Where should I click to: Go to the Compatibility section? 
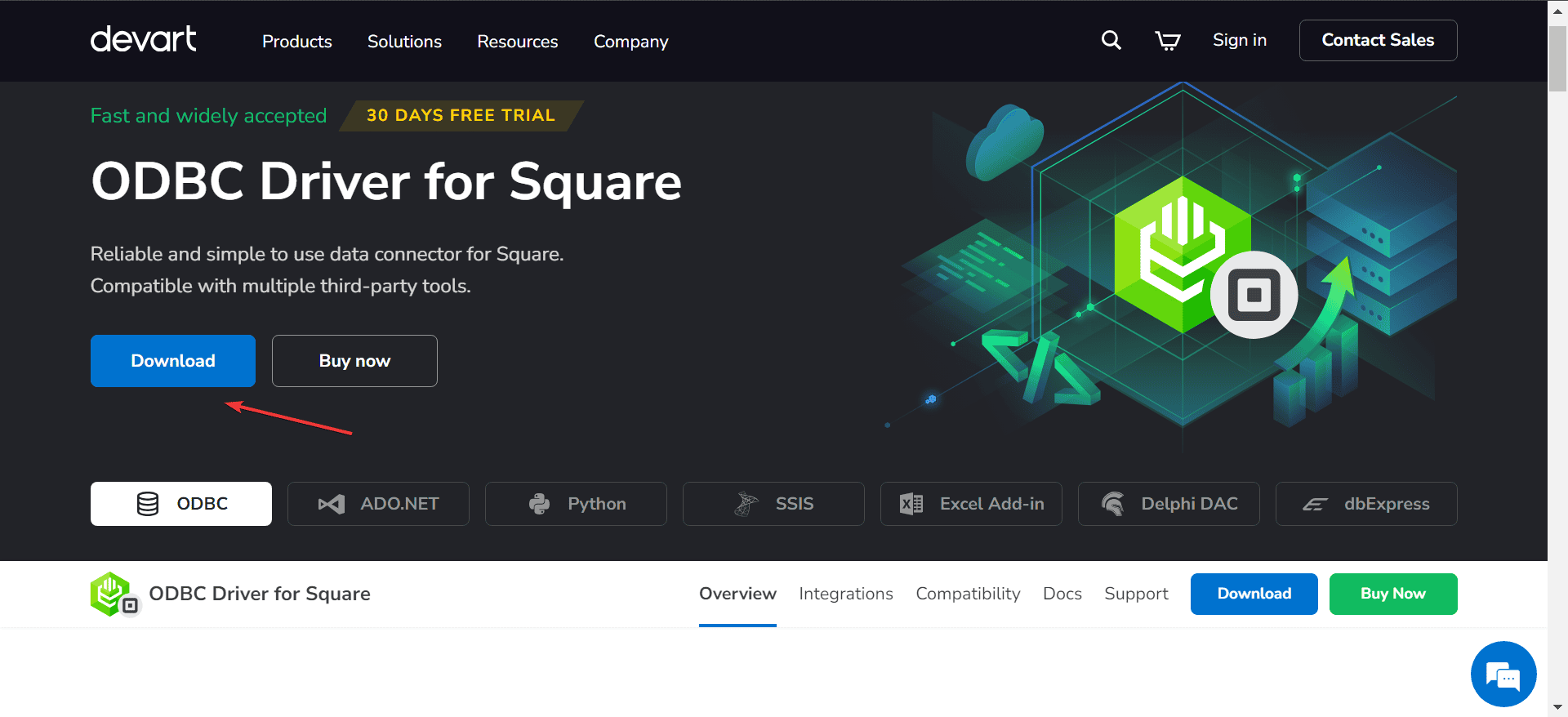(x=968, y=594)
